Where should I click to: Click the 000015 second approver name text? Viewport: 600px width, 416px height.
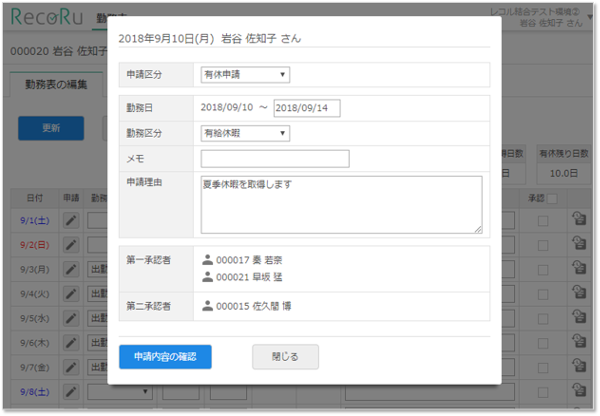coord(254,306)
